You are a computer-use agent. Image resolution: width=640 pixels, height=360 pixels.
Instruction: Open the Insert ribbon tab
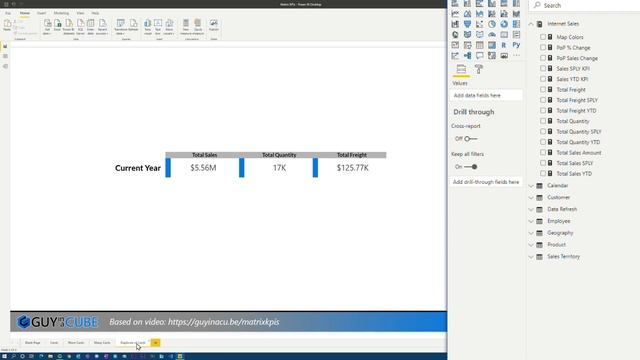(x=41, y=13)
